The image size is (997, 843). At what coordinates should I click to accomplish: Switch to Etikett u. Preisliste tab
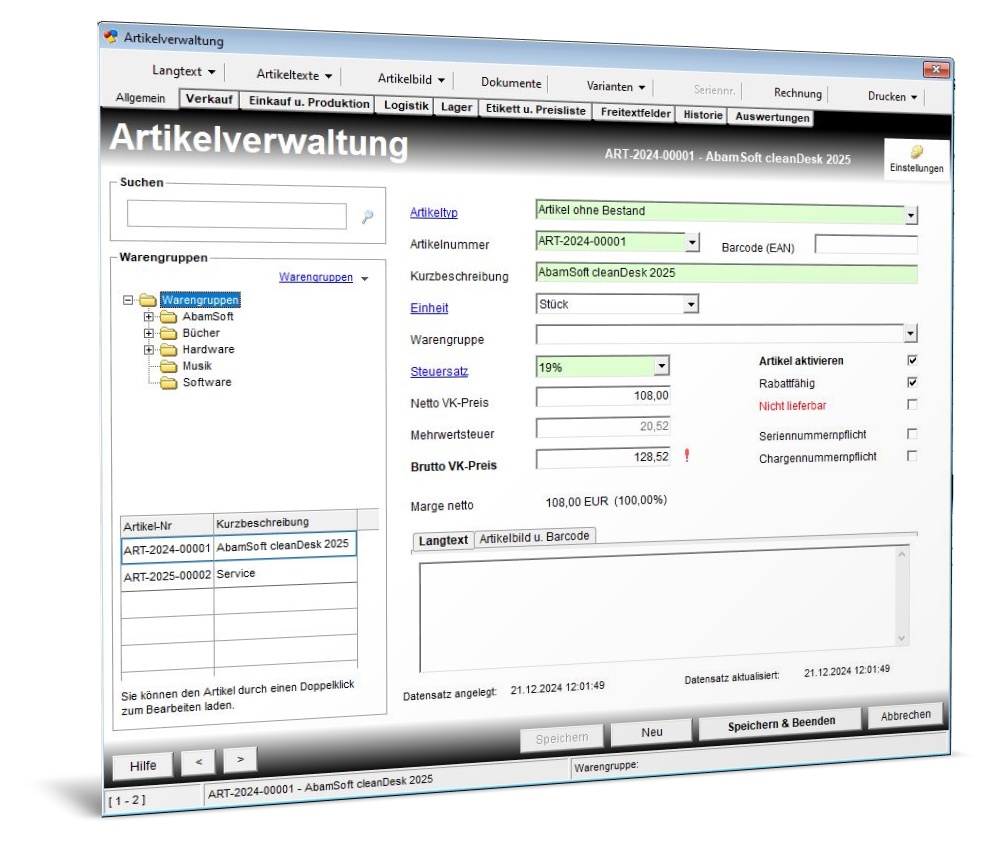[535, 109]
